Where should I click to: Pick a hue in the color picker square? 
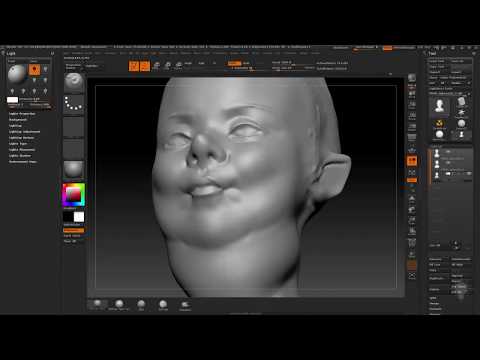click(x=74, y=195)
